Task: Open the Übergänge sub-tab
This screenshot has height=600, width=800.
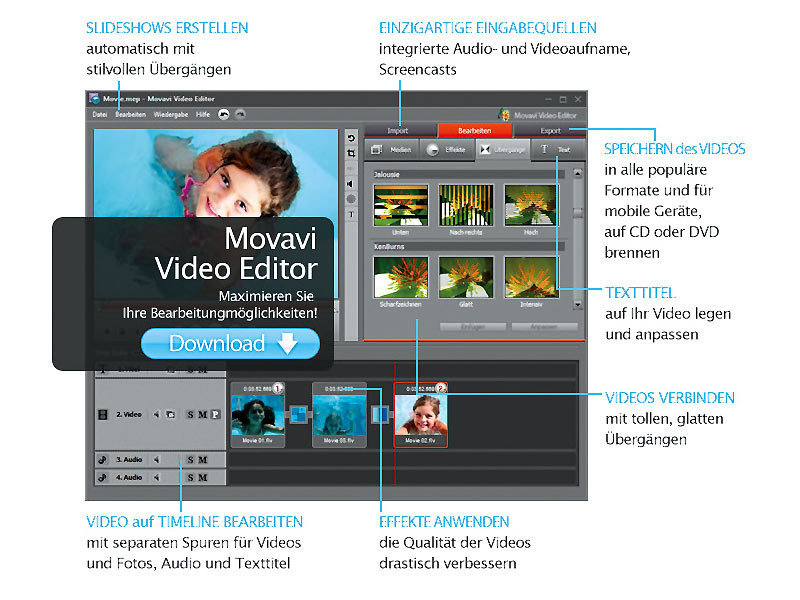Action: [x=503, y=149]
